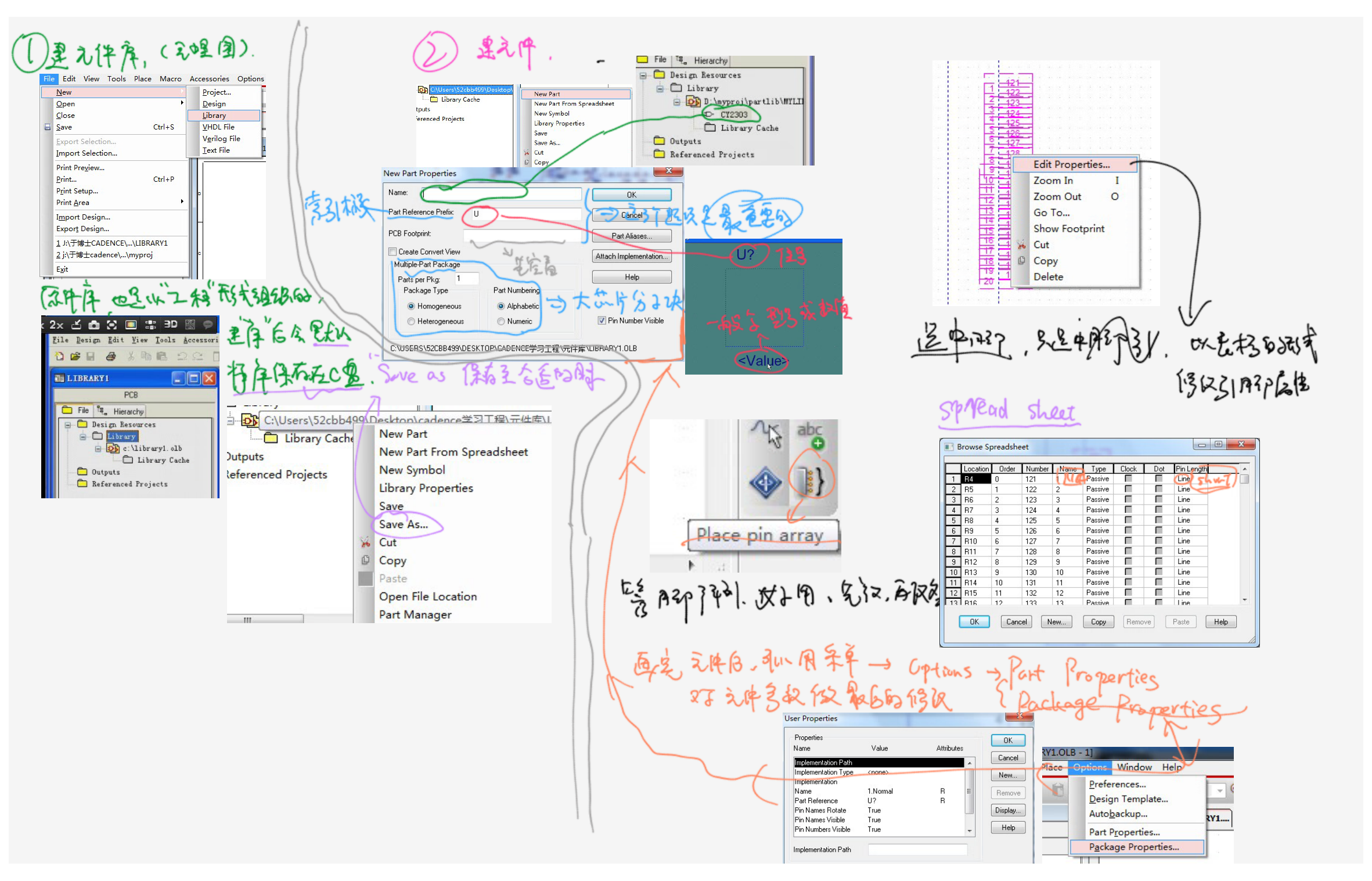Viewport: 1372px width, 881px height.
Task: Click the focus frame icon in dark bar
Action: [x=112, y=325]
